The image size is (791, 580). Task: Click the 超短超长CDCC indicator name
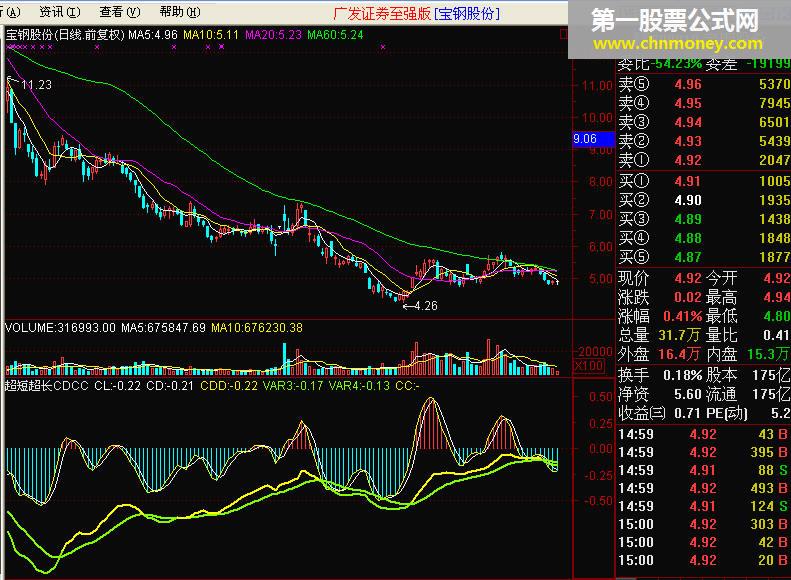46,386
